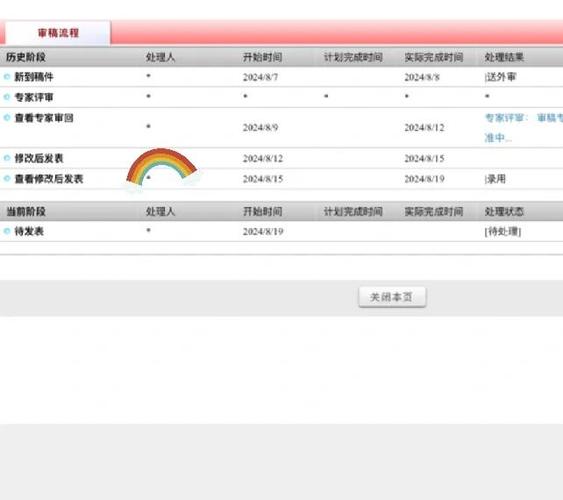563x500 pixels.
Task: Select the 新到稿件 stage row text
Action: (34, 77)
